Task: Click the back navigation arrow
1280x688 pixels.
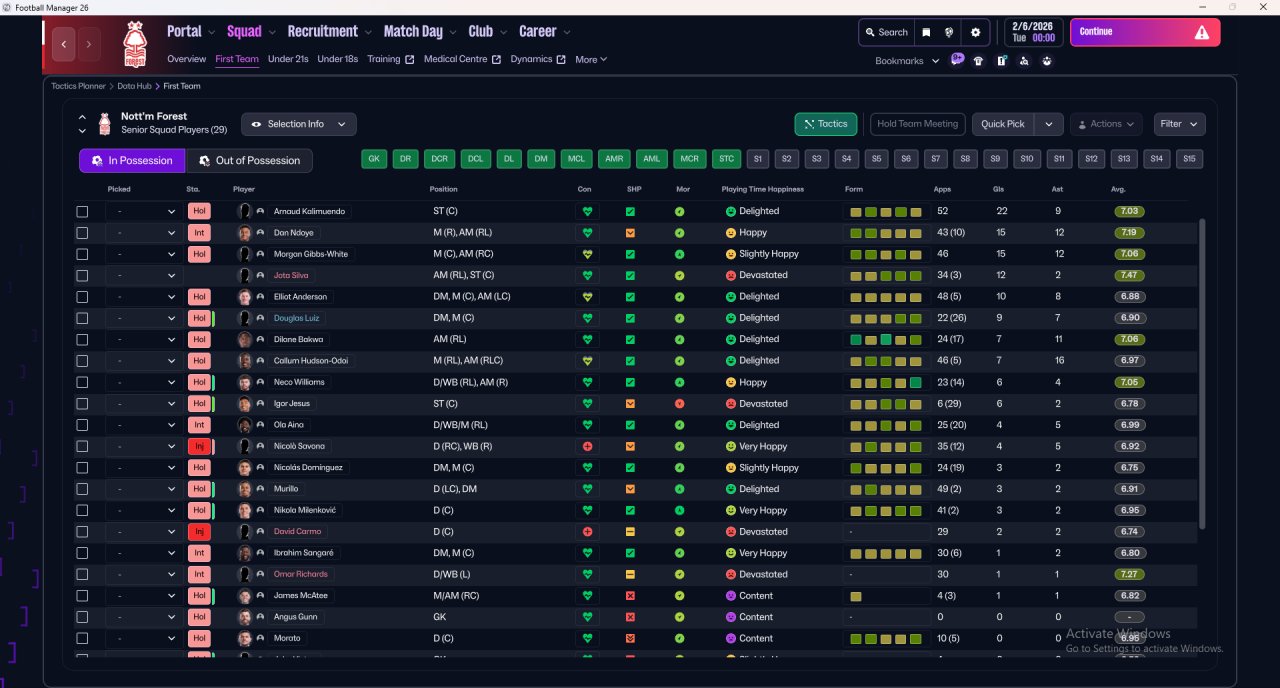Action: pyautogui.click(x=65, y=44)
